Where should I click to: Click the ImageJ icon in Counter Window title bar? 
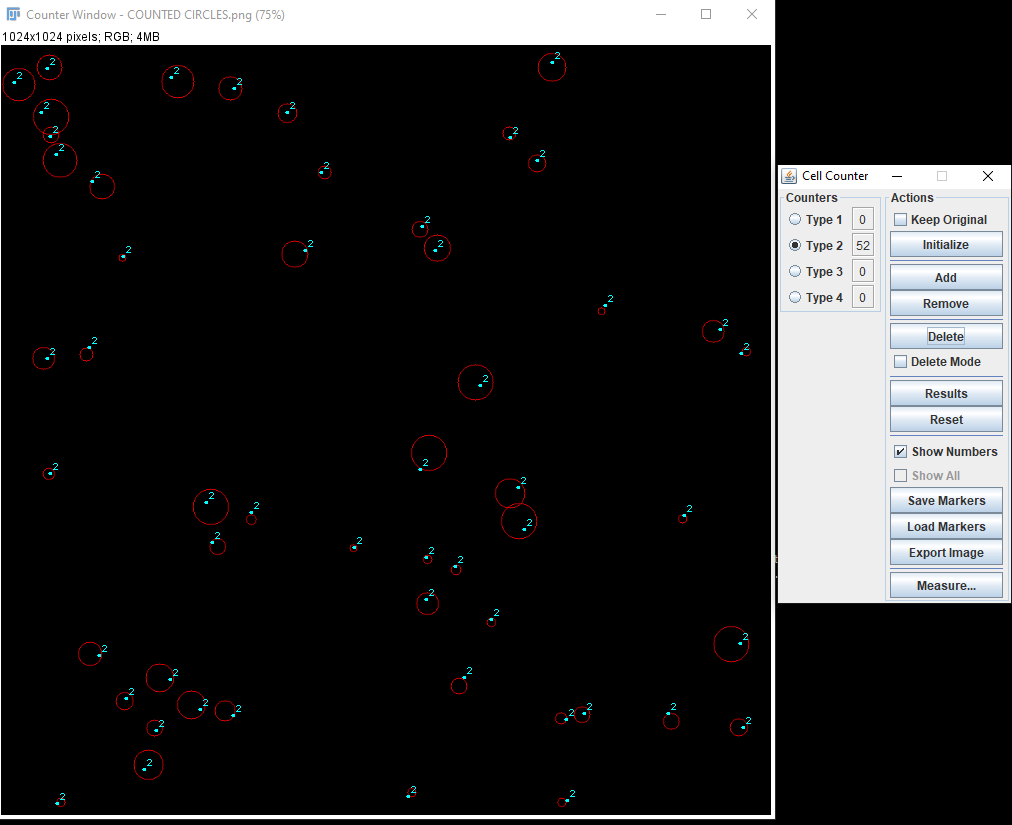11,14
